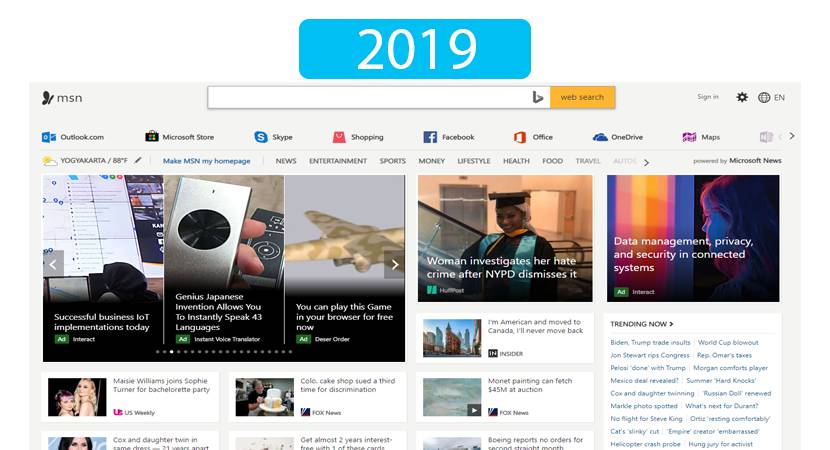
Task: Click the globe language icon
Action: pos(764,97)
